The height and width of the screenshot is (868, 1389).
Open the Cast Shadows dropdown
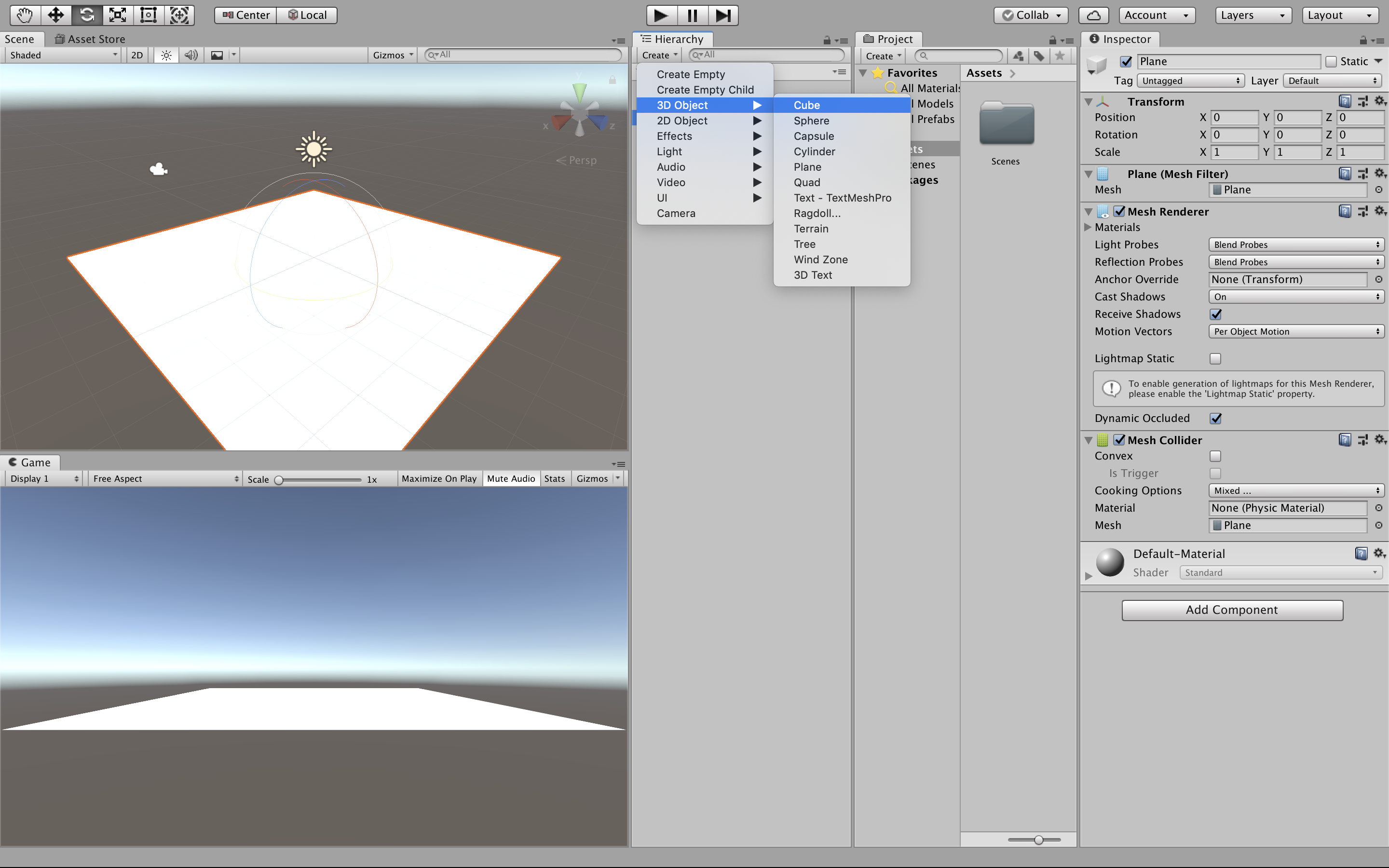coord(1295,297)
